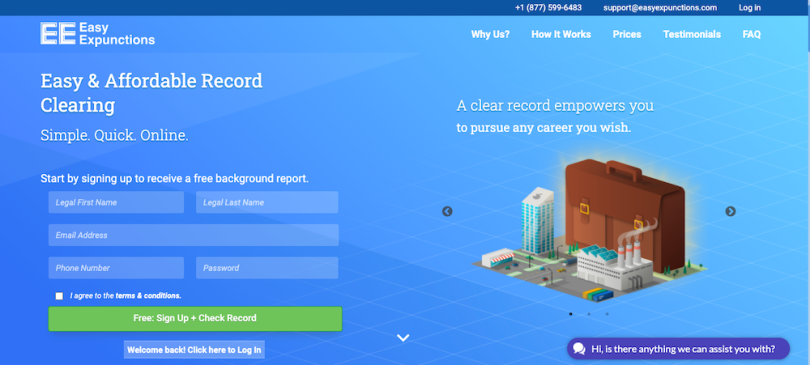Open the Testimonials section
Viewport: 810px width, 365px height.
[692, 34]
